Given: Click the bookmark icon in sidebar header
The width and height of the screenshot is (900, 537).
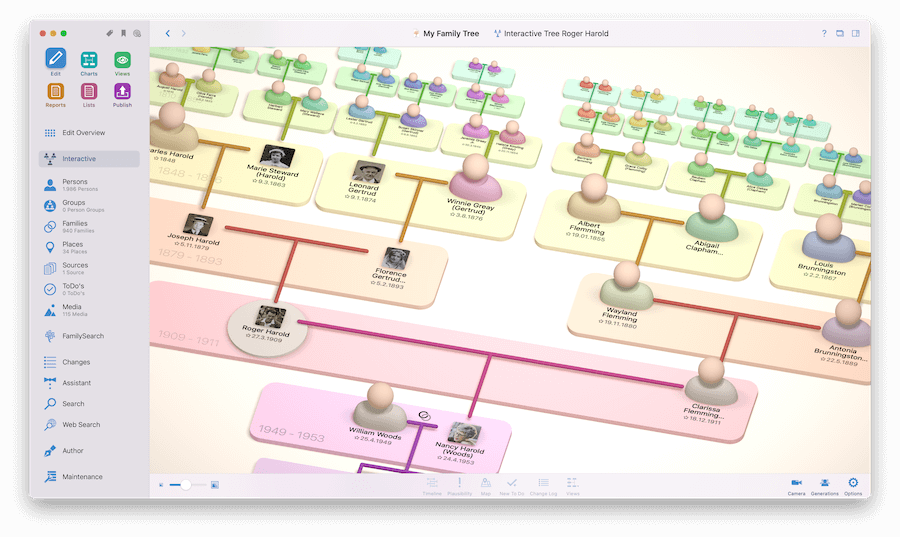Looking at the screenshot, I should point(123,33).
